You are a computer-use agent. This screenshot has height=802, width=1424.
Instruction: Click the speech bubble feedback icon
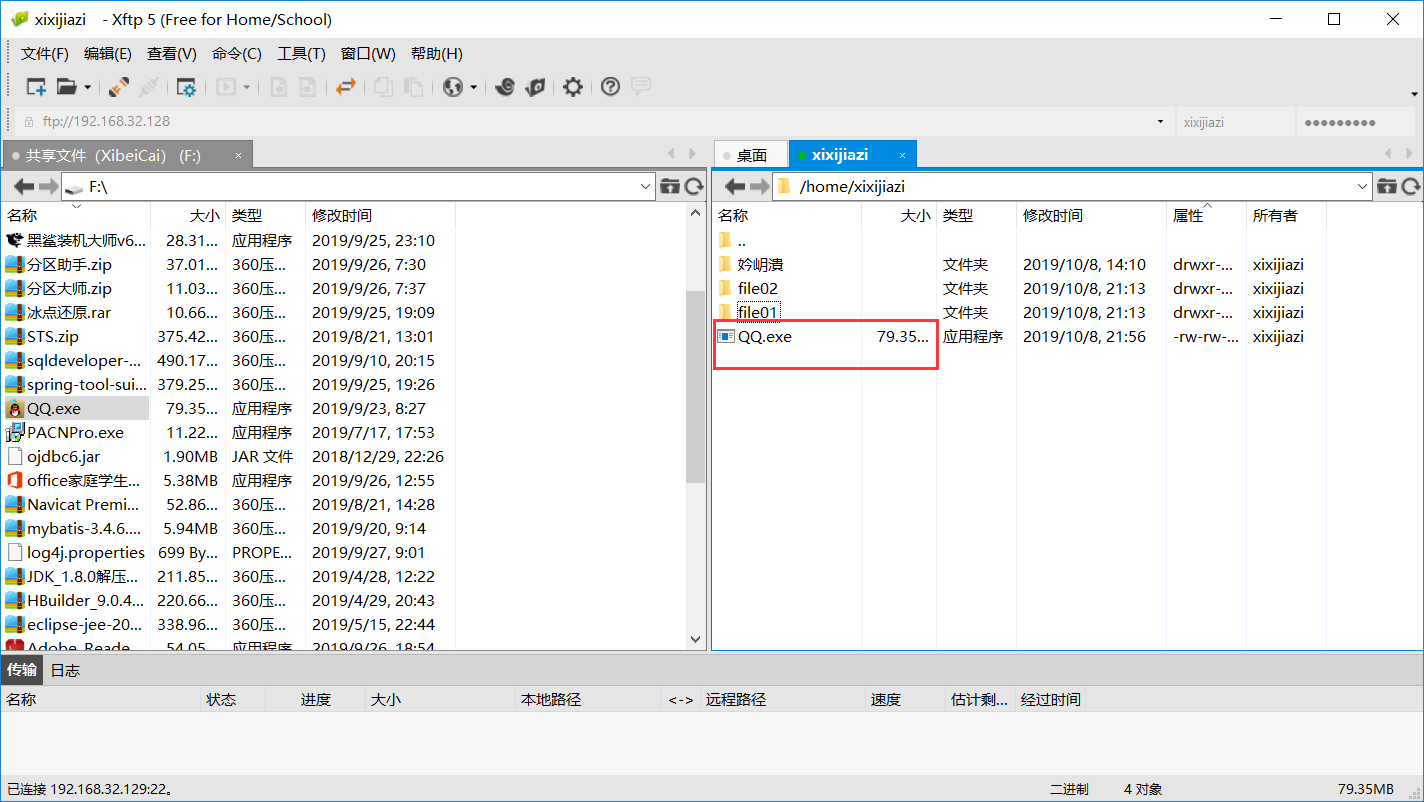[x=641, y=87]
